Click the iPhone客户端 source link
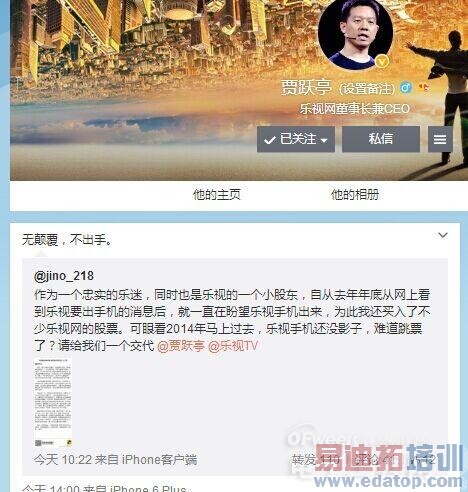The width and height of the screenshot is (468, 492). [x=159, y=460]
